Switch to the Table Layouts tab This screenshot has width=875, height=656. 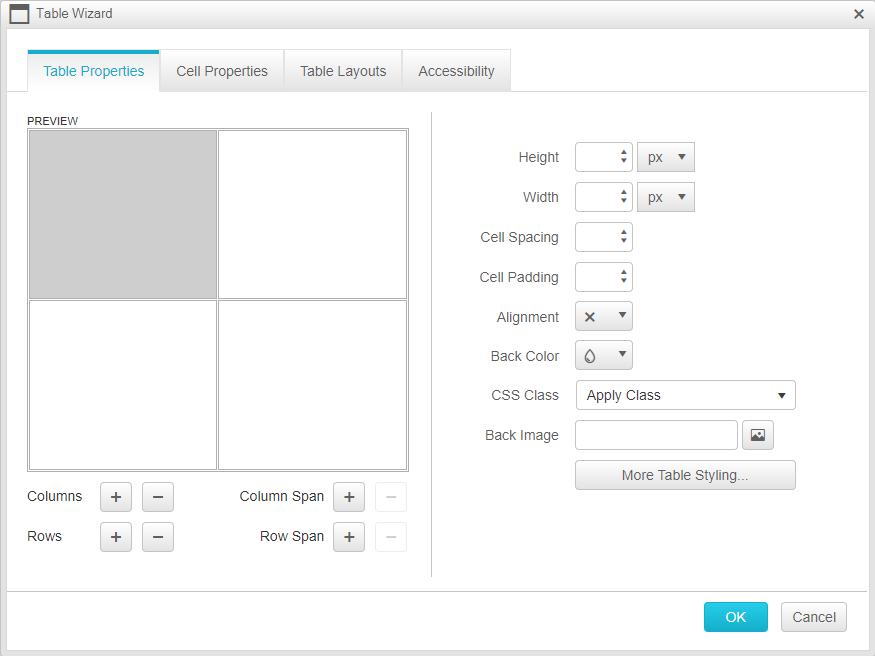point(343,71)
